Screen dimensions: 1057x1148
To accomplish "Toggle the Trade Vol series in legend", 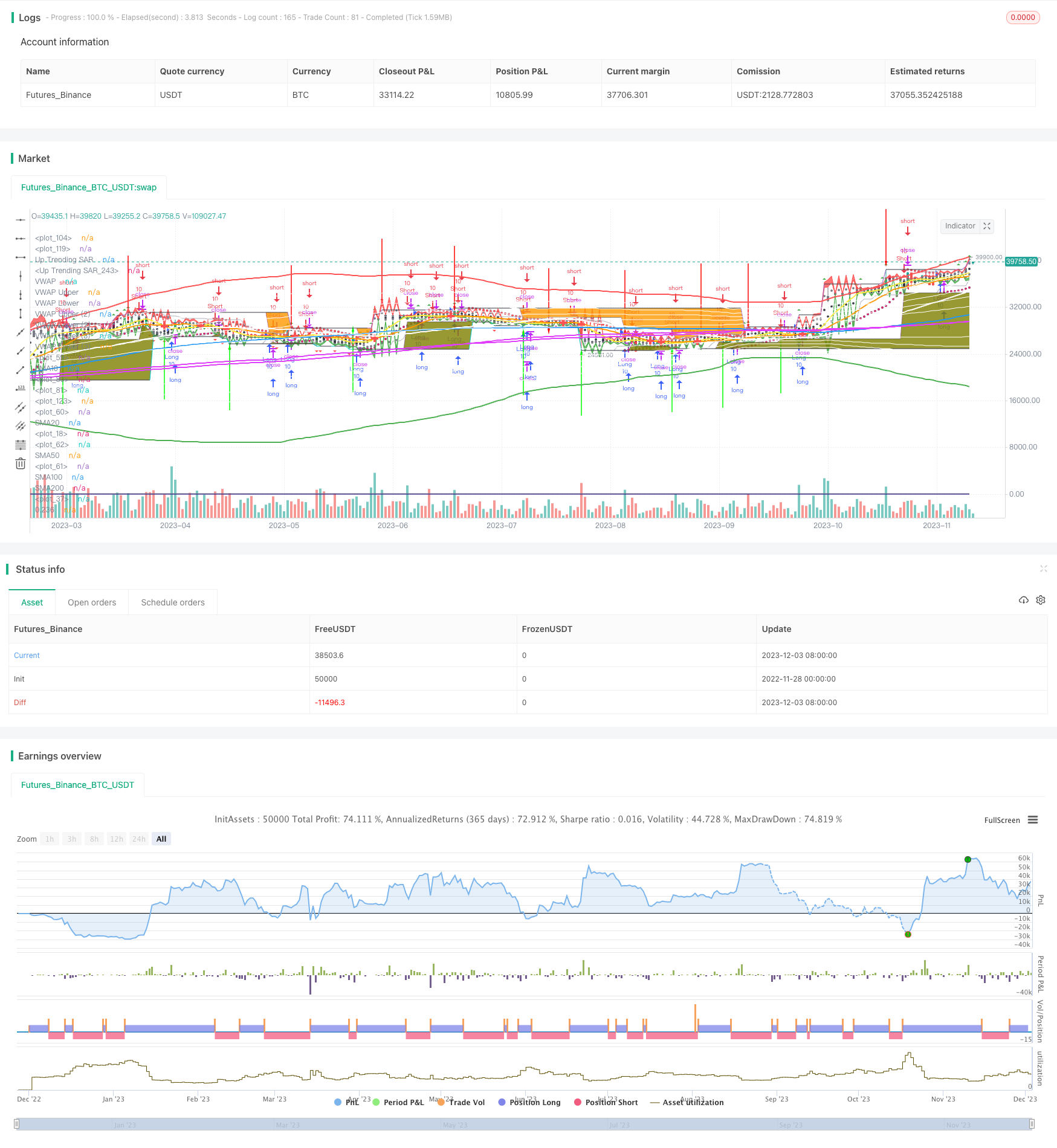I will [x=461, y=1103].
